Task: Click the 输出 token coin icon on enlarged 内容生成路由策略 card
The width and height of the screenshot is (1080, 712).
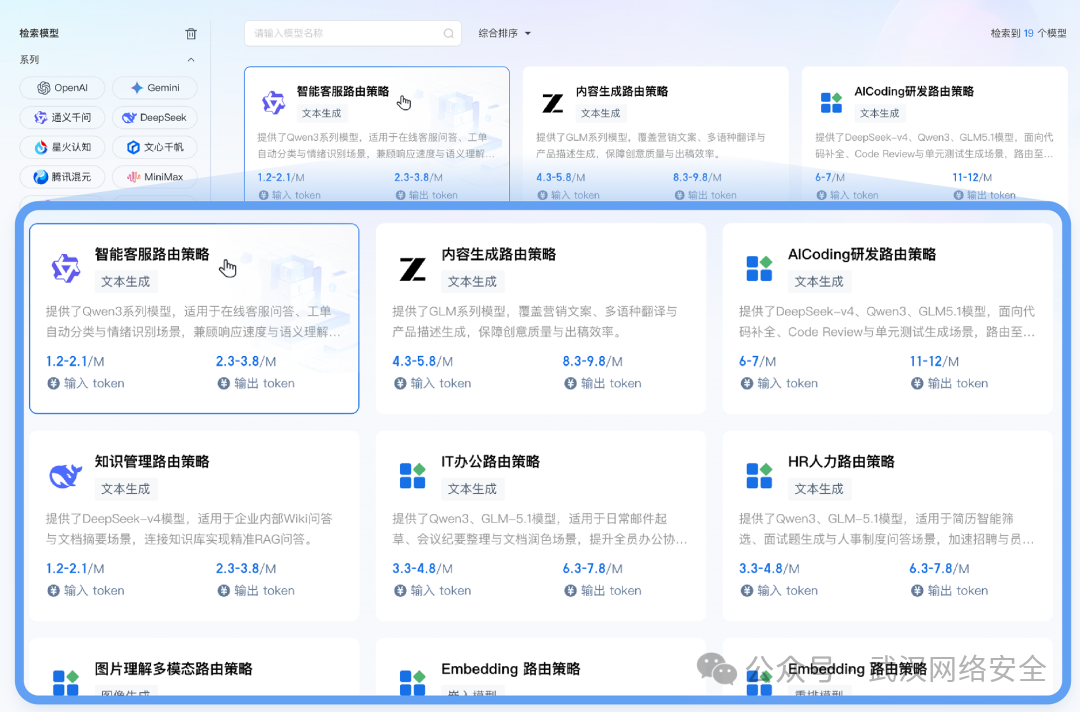Action: pos(570,383)
